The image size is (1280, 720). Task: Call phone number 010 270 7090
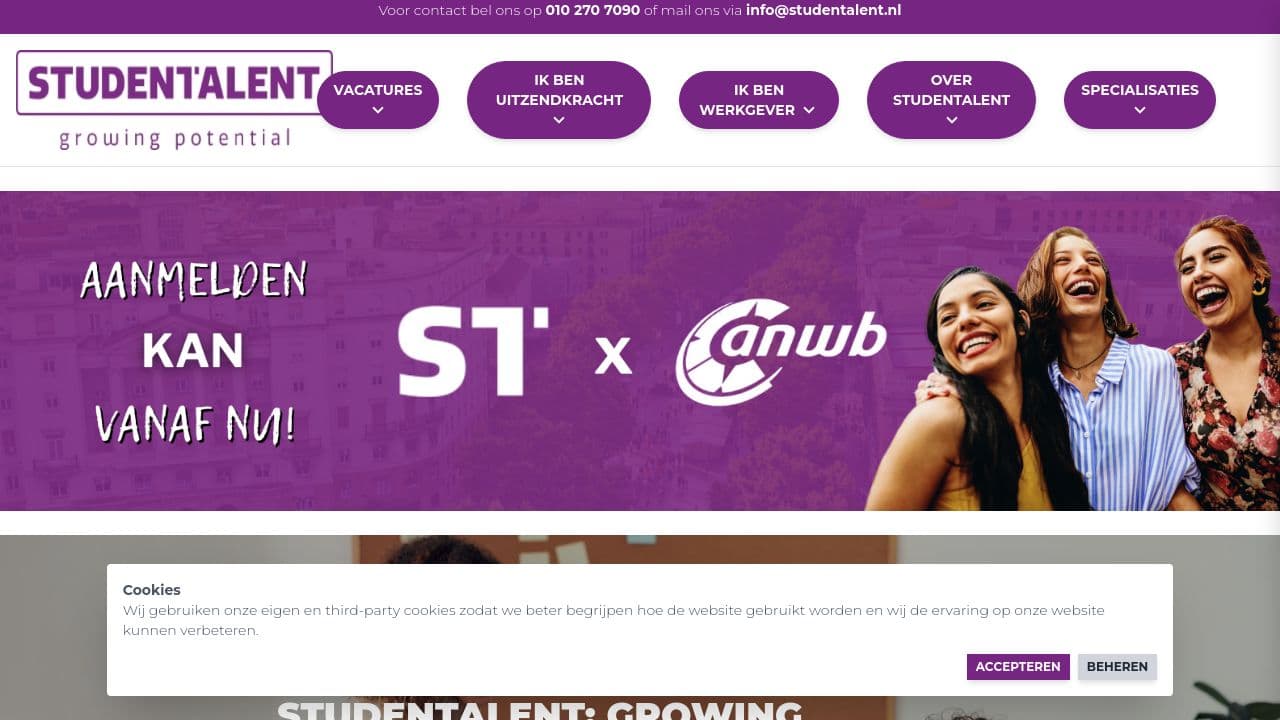pyautogui.click(x=593, y=10)
